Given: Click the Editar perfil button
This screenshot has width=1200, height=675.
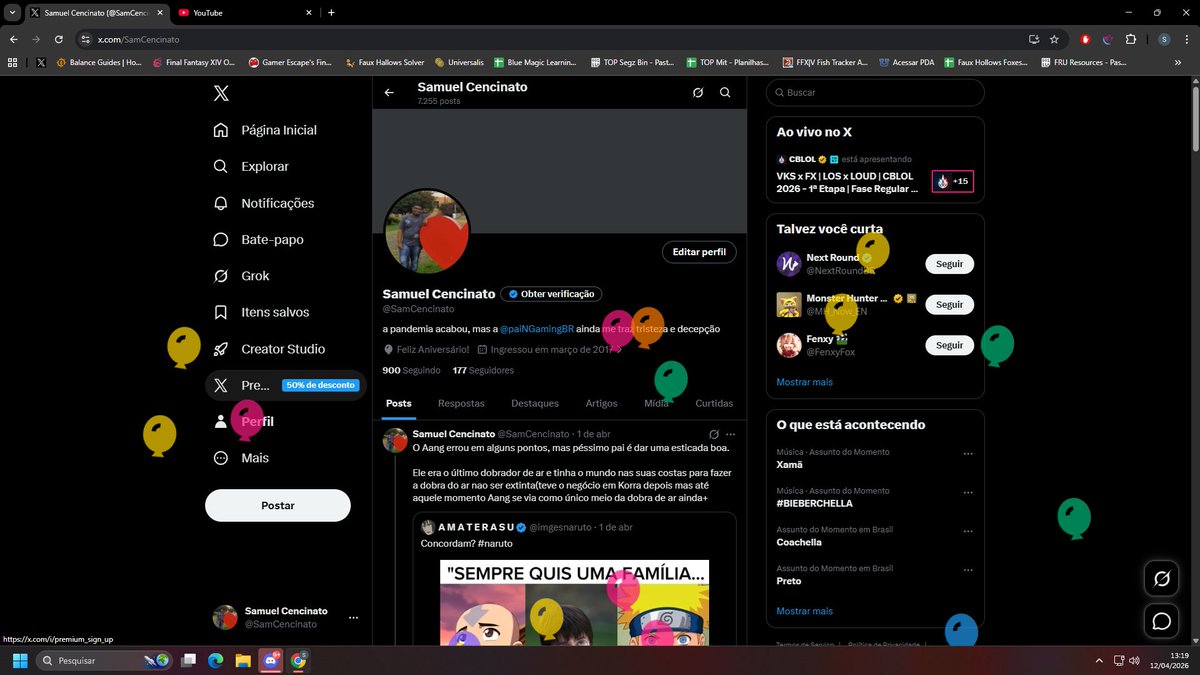Looking at the screenshot, I should (x=699, y=252).
